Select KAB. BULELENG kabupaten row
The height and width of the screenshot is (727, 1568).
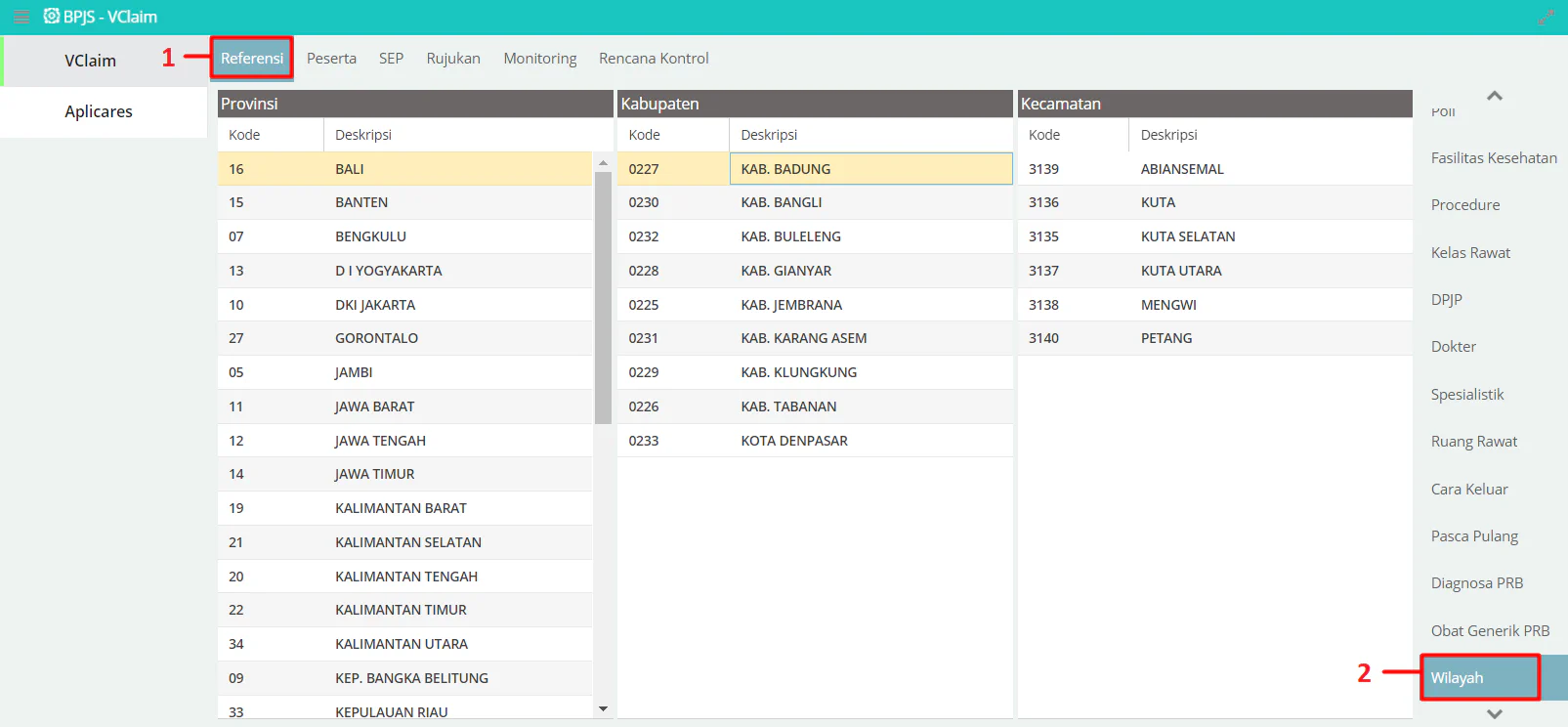[x=815, y=236]
